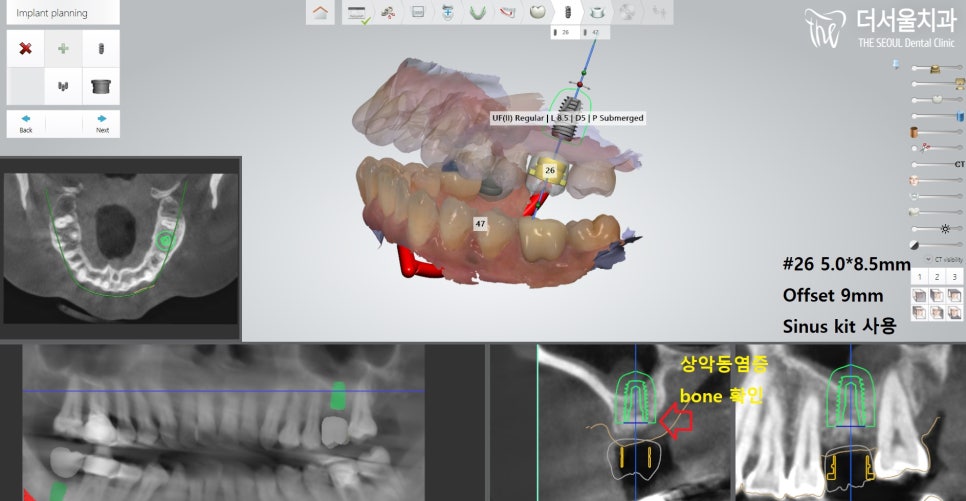Open the sleeve workflow step
Image resolution: width=966 pixels, height=501 pixels.
click(x=597, y=12)
